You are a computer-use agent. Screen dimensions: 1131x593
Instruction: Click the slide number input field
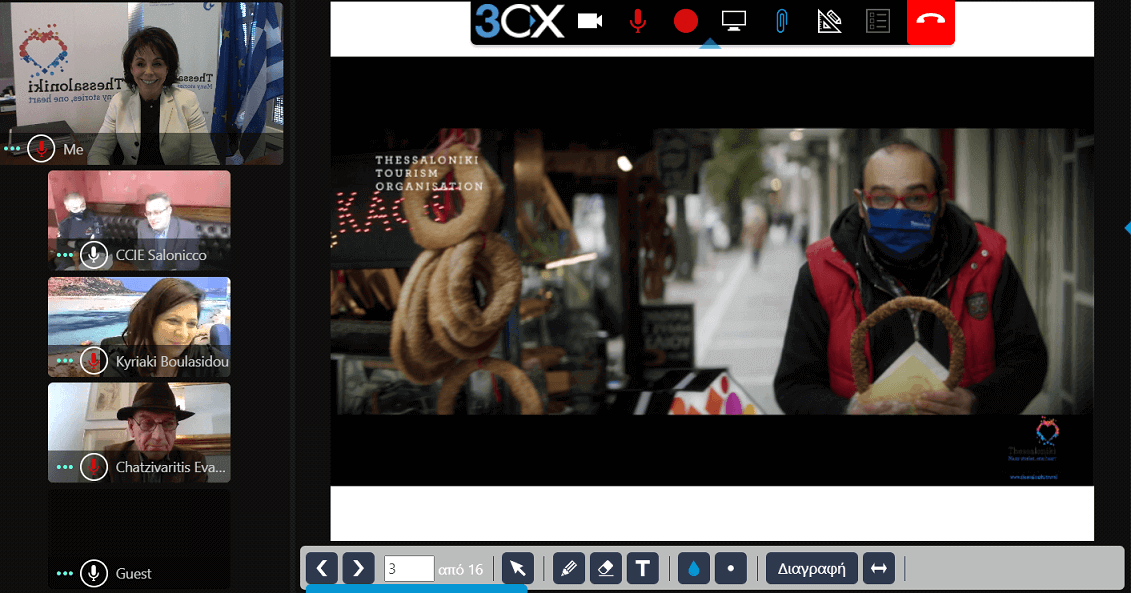tap(408, 569)
